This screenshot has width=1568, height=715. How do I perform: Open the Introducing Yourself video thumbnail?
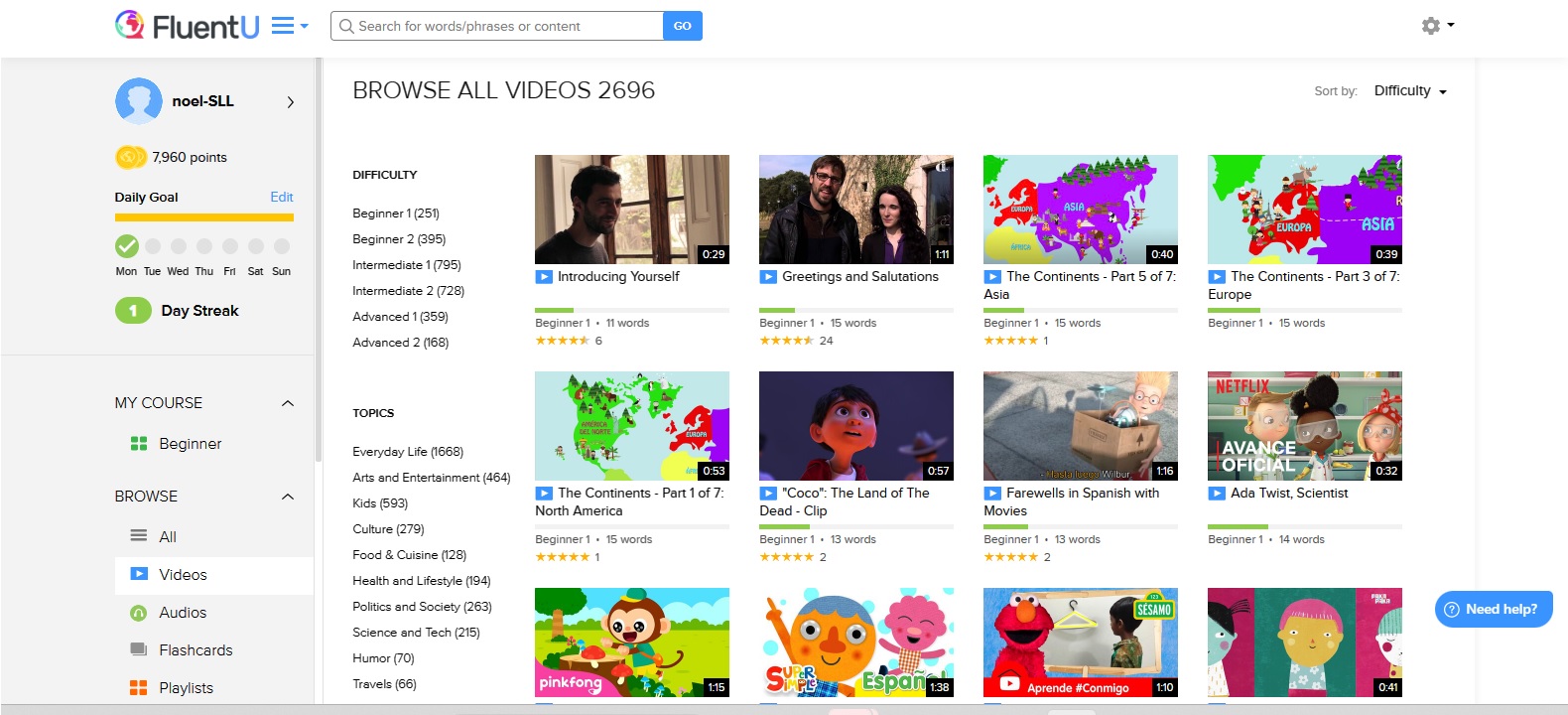pyautogui.click(x=631, y=210)
